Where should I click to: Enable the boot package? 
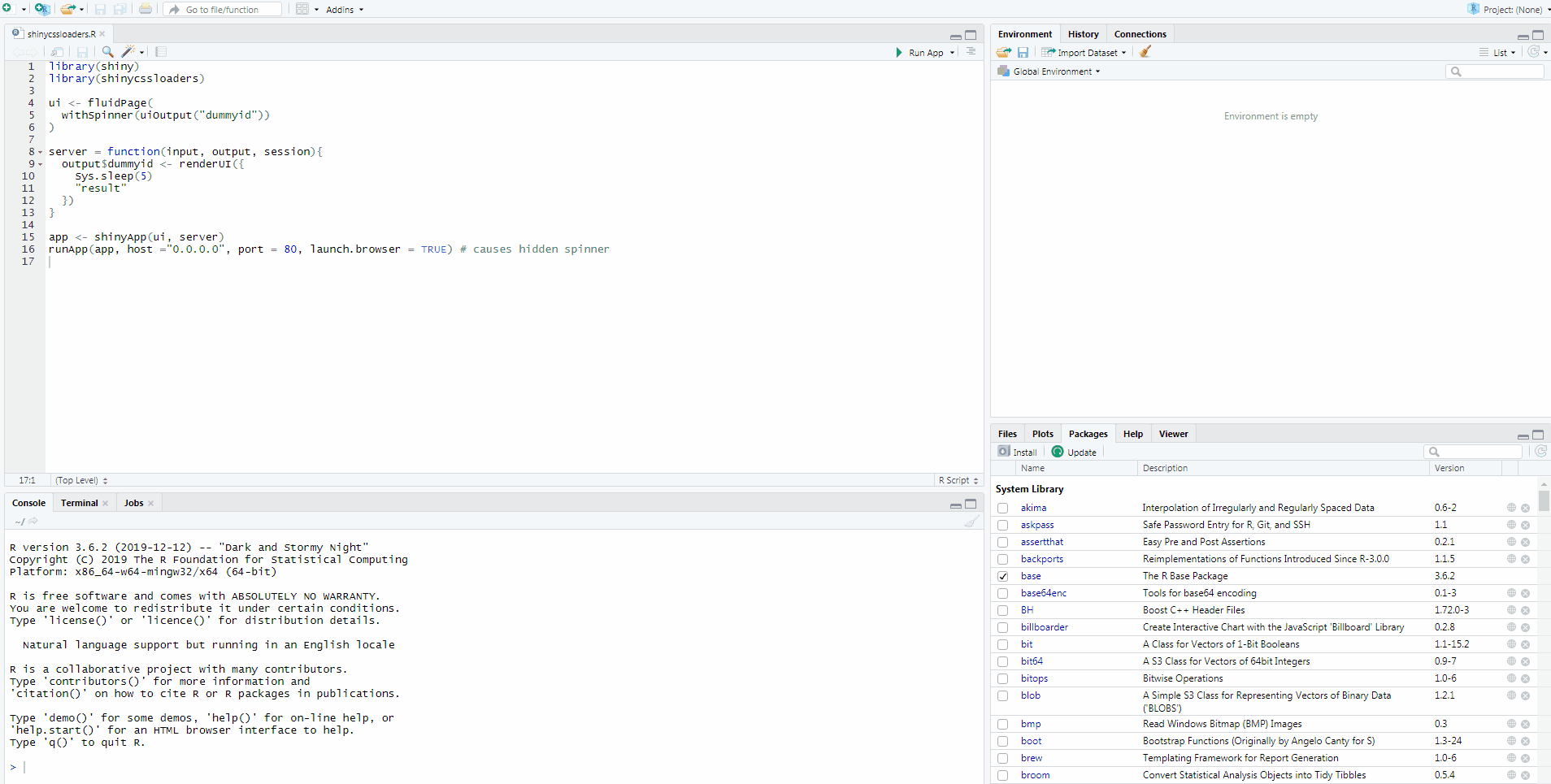(1004, 740)
